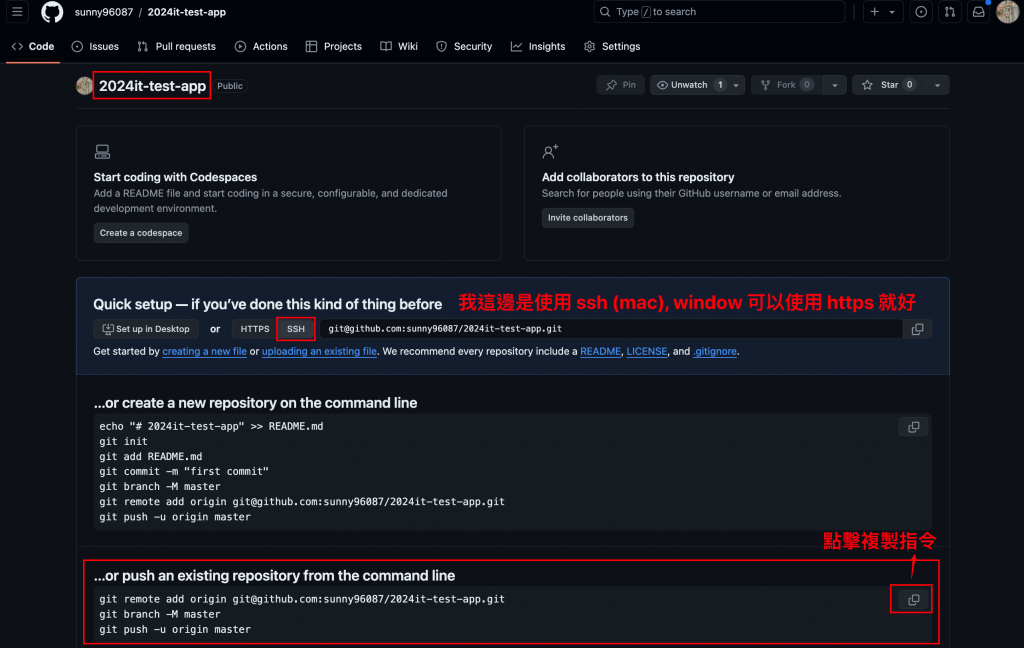Copy the create new repository commands
This screenshot has width=1024, height=648.
click(x=914, y=427)
